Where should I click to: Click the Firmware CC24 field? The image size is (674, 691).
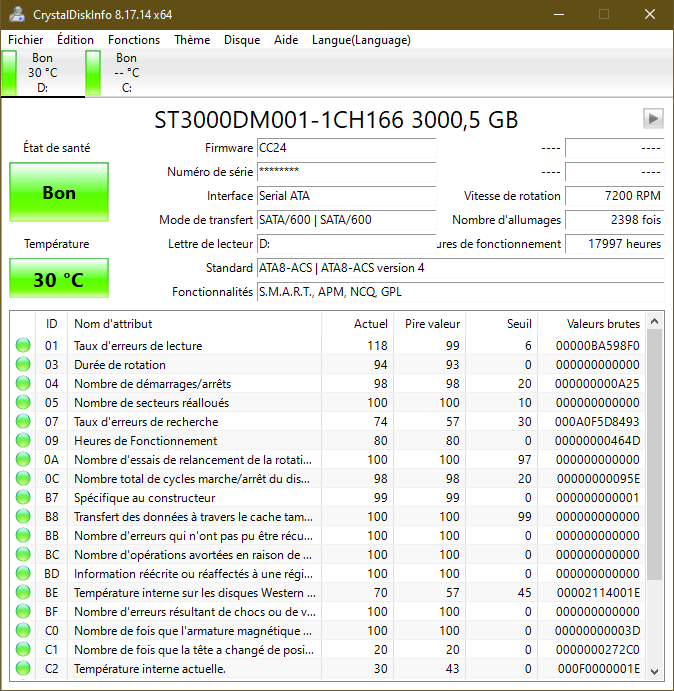pos(346,148)
